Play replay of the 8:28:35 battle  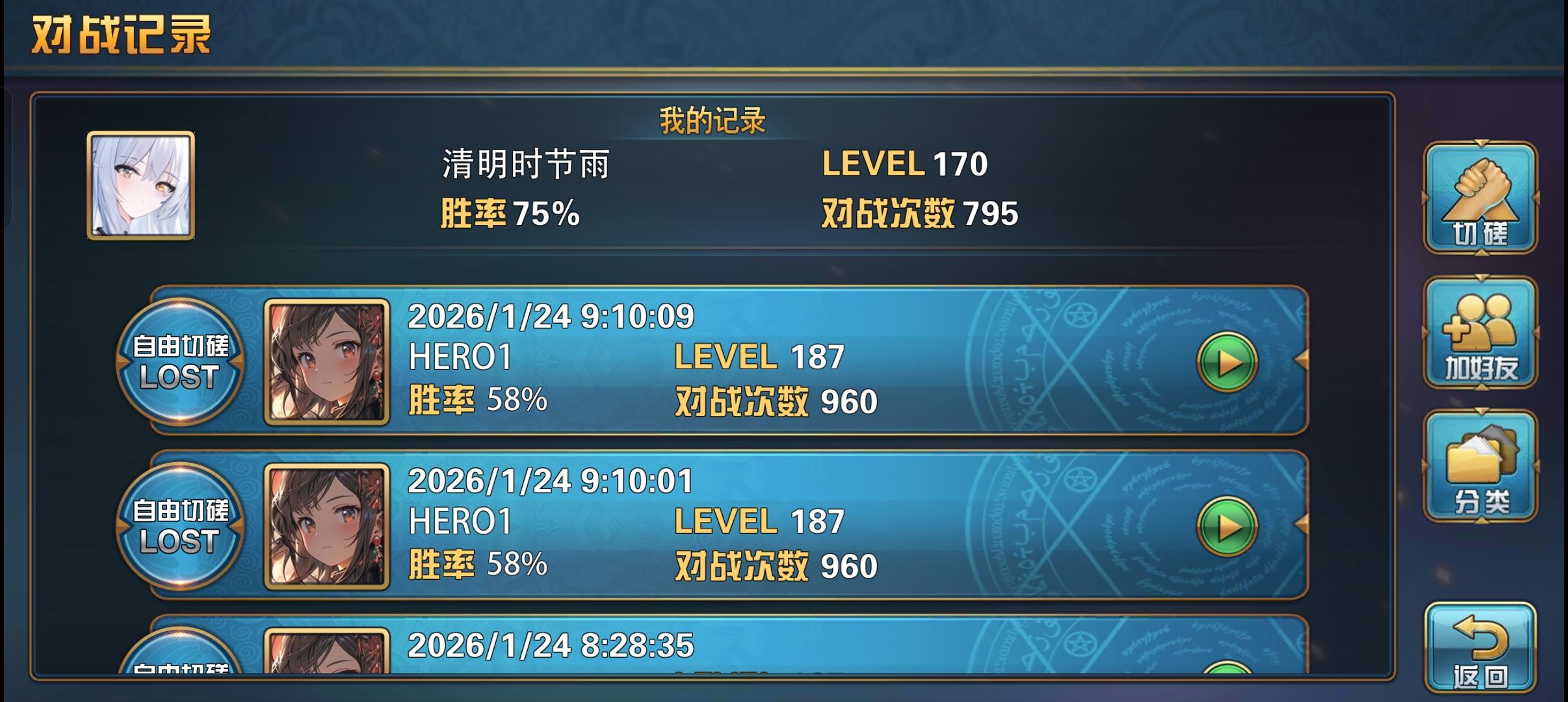[1227, 668]
